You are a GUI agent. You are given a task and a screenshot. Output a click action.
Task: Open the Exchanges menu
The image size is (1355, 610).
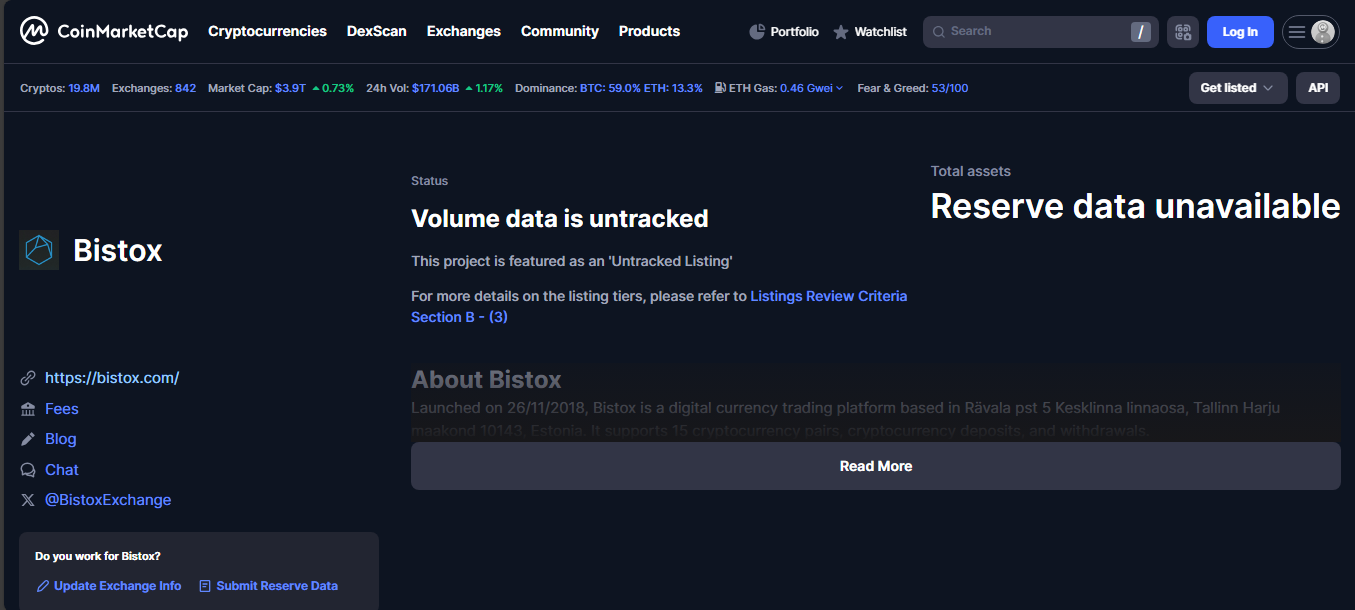(463, 31)
